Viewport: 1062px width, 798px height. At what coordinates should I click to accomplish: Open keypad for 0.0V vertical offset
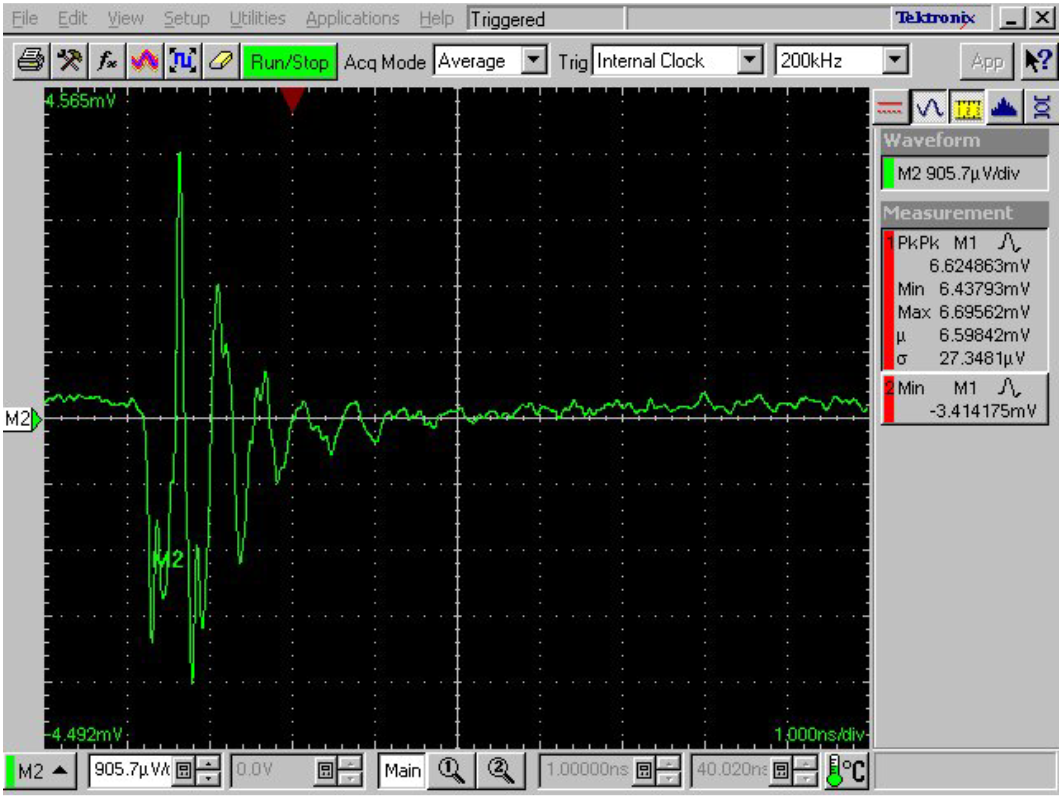326,770
